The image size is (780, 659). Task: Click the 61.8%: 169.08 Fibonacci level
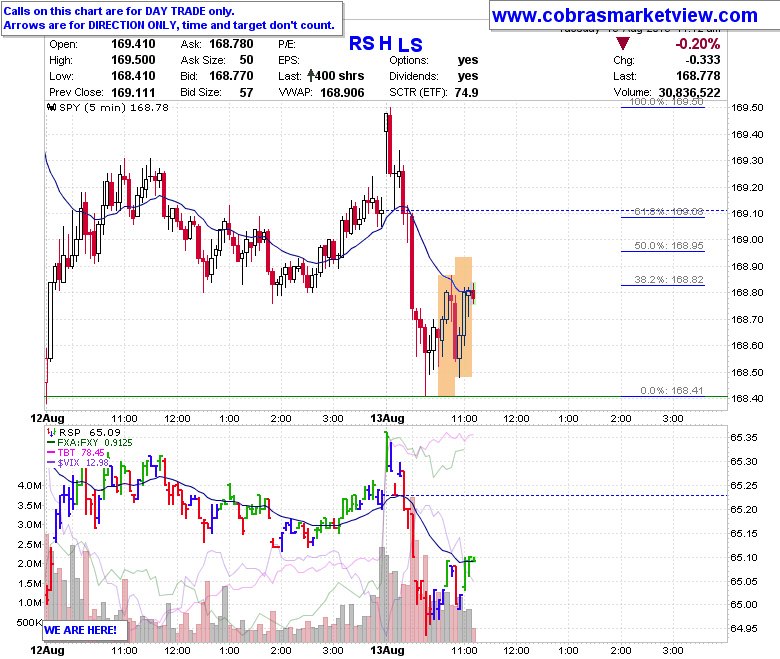pos(669,212)
